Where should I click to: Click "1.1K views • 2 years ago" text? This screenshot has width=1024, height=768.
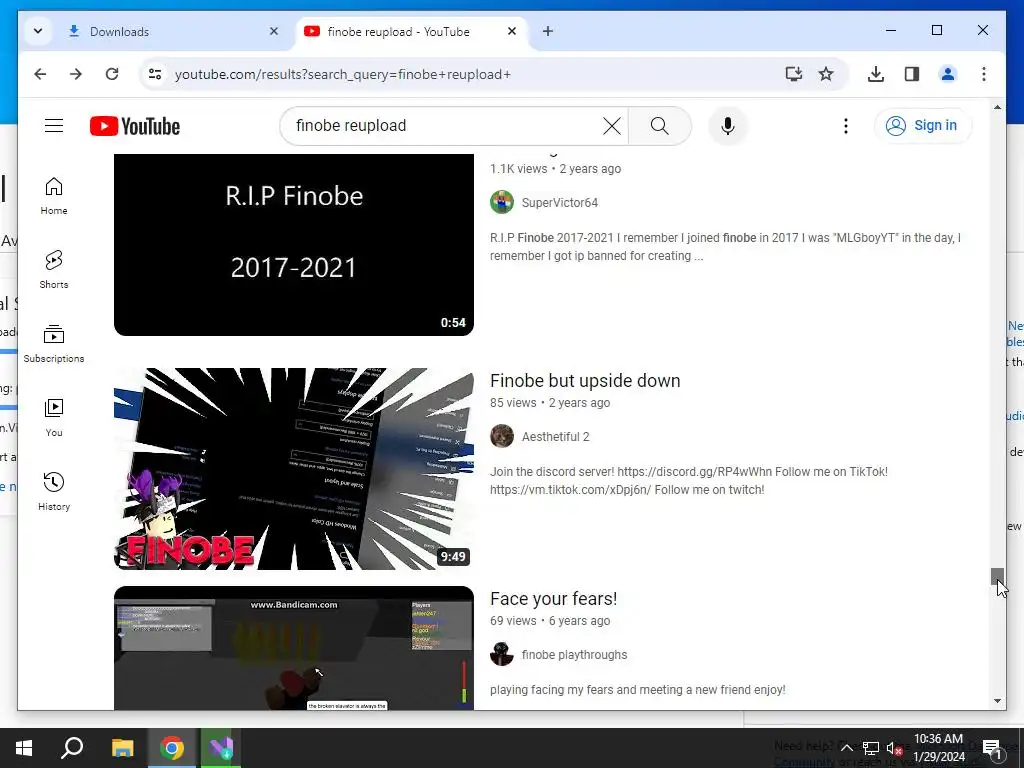tap(555, 168)
